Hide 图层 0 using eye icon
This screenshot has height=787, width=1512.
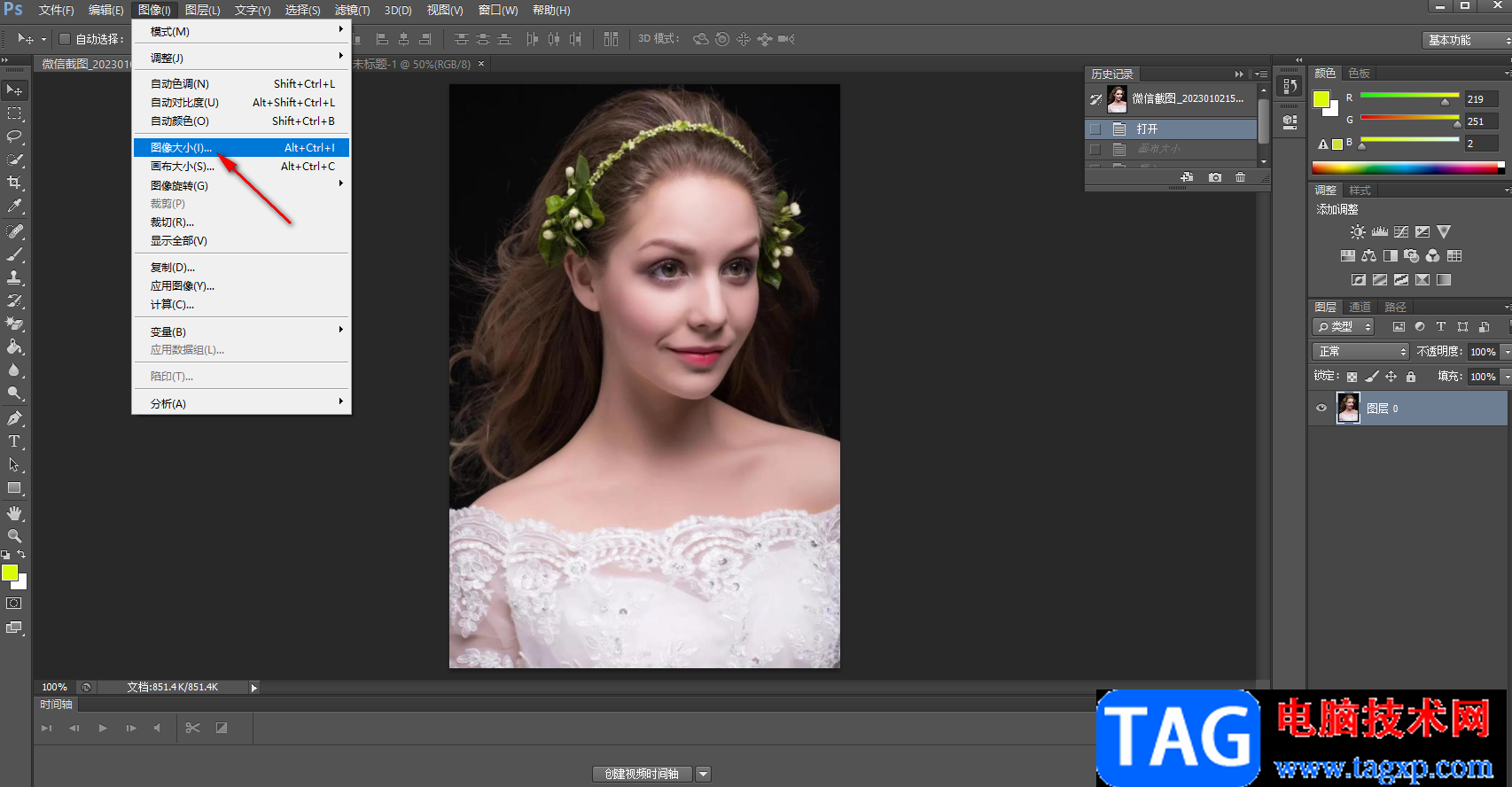pos(1321,409)
